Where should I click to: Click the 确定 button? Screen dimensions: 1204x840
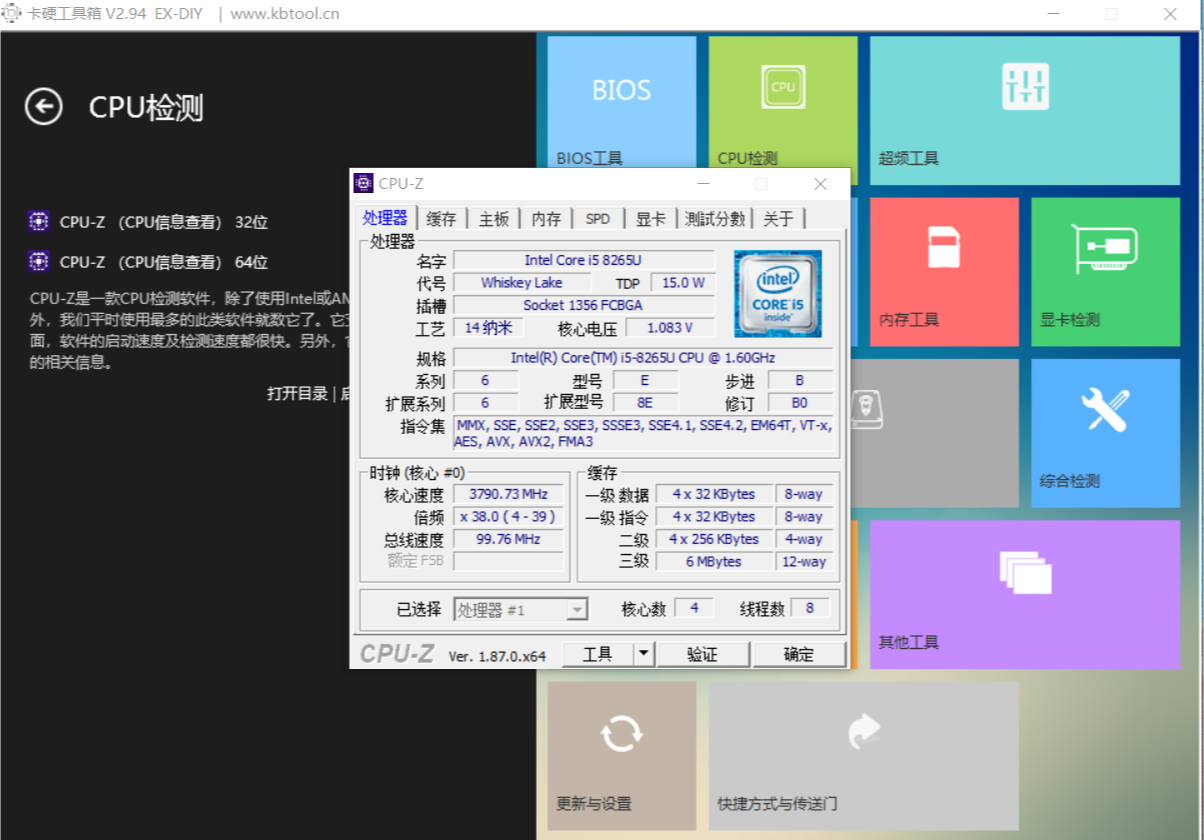(x=799, y=654)
